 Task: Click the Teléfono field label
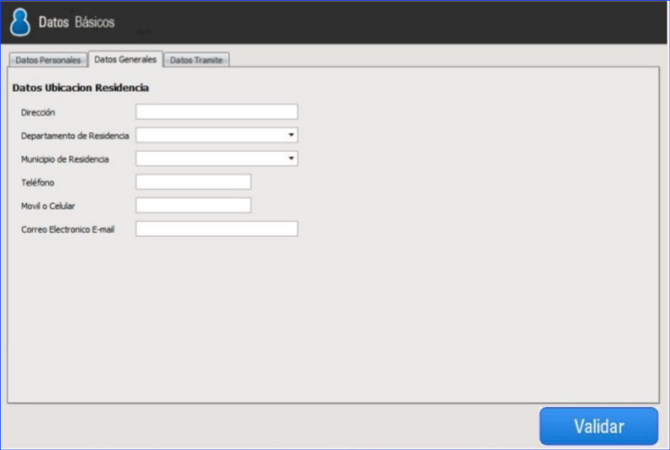[x=37, y=183]
